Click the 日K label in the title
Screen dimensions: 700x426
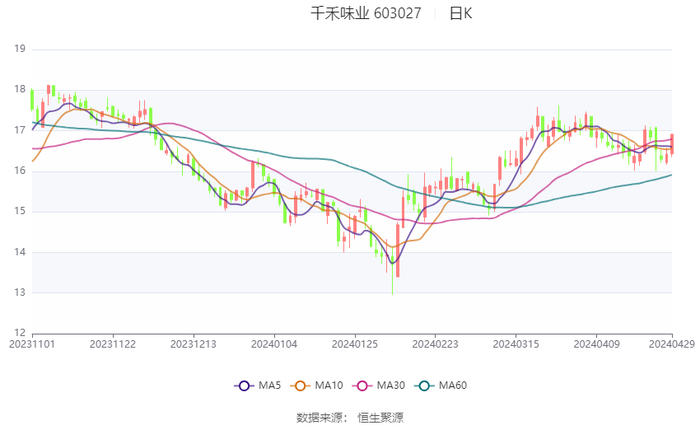(460, 13)
